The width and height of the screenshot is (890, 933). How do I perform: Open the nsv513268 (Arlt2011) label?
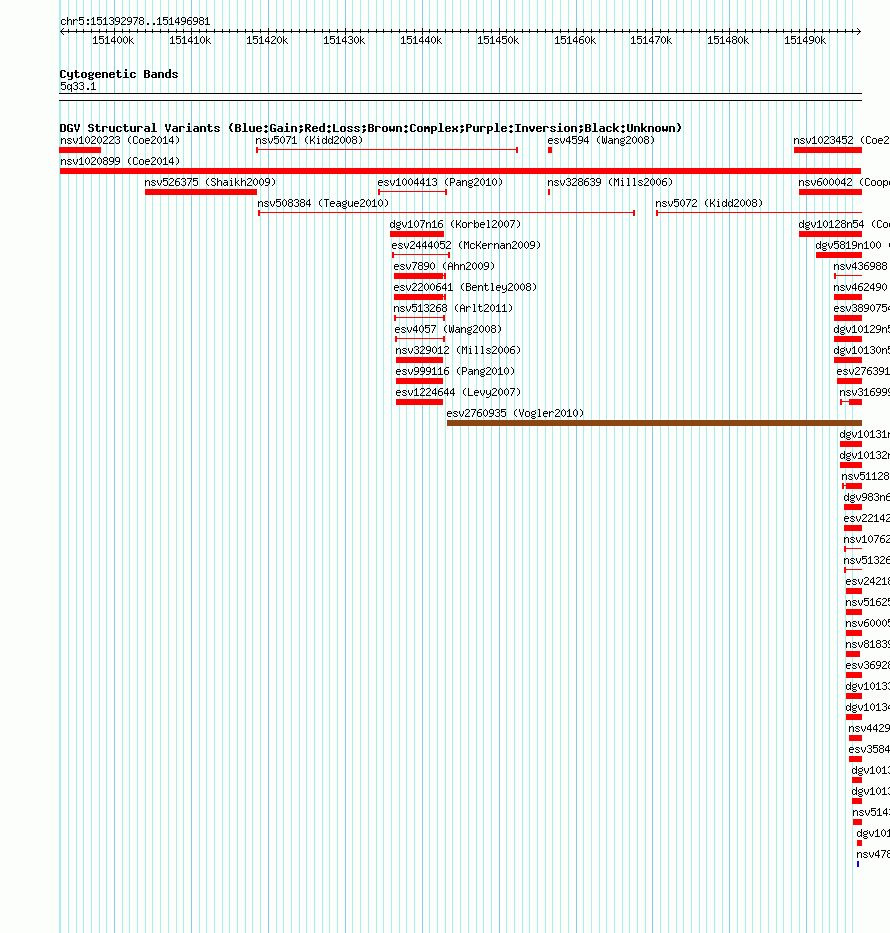click(x=453, y=308)
